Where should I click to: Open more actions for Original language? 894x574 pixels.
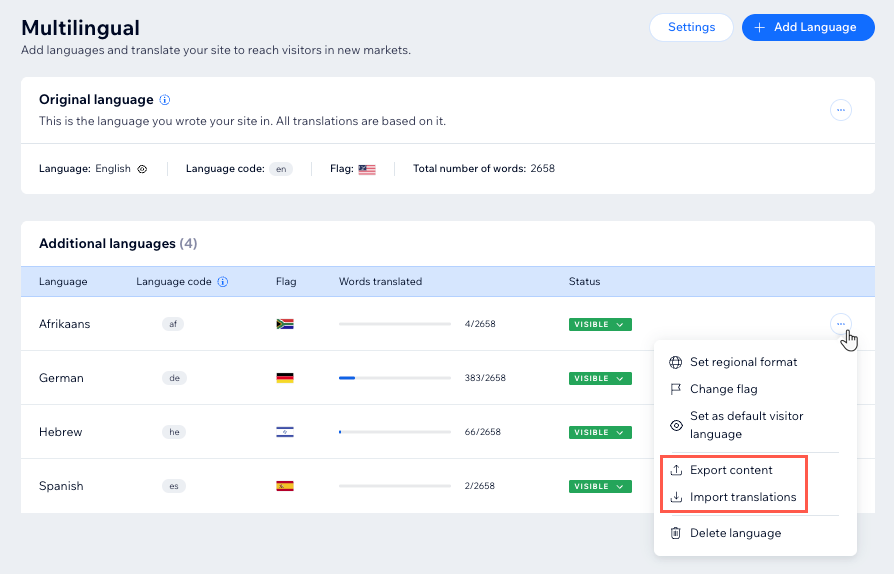[x=840, y=110]
